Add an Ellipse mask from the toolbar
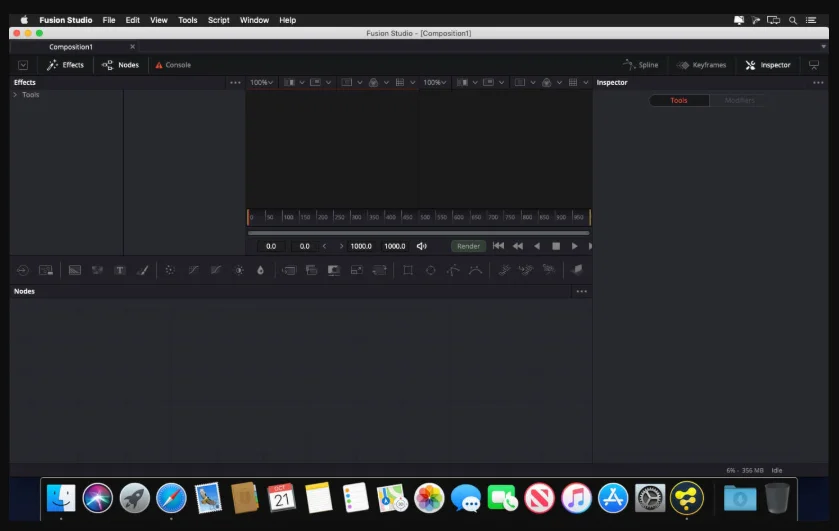The height and width of the screenshot is (531, 839). tap(430, 270)
